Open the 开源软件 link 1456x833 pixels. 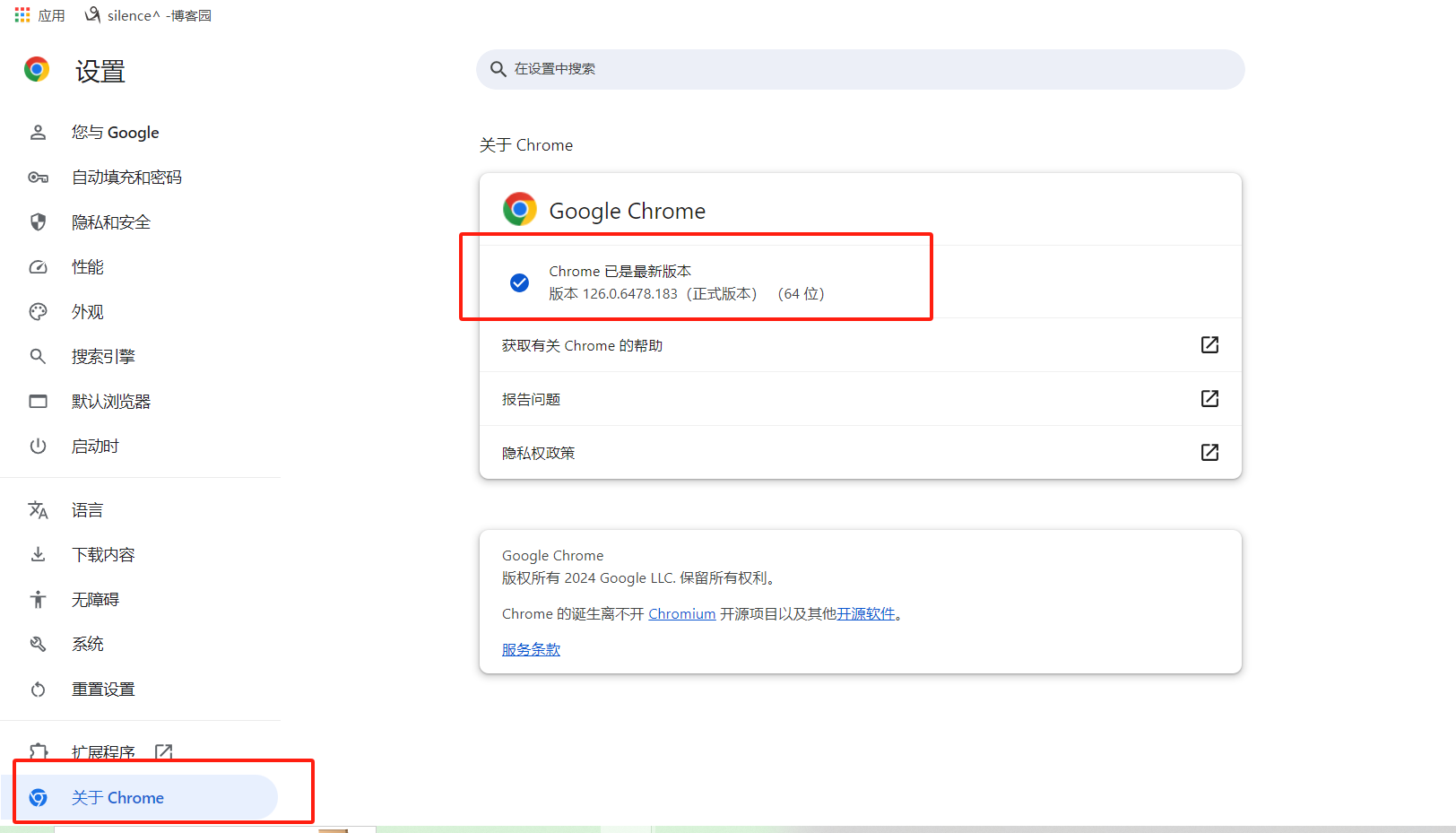point(866,614)
